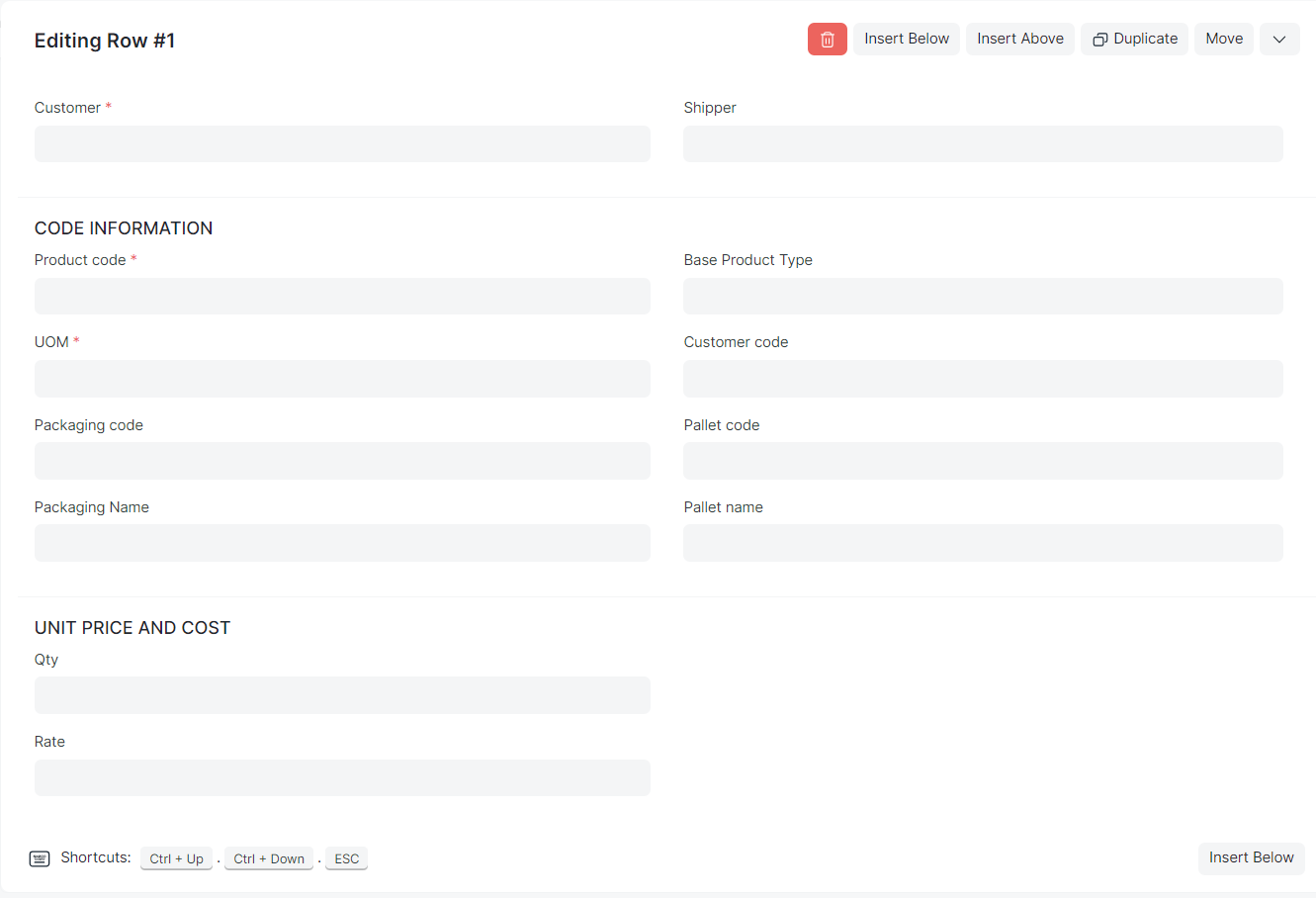
Task: Click the Customer code field
Action: coord(983,379)
